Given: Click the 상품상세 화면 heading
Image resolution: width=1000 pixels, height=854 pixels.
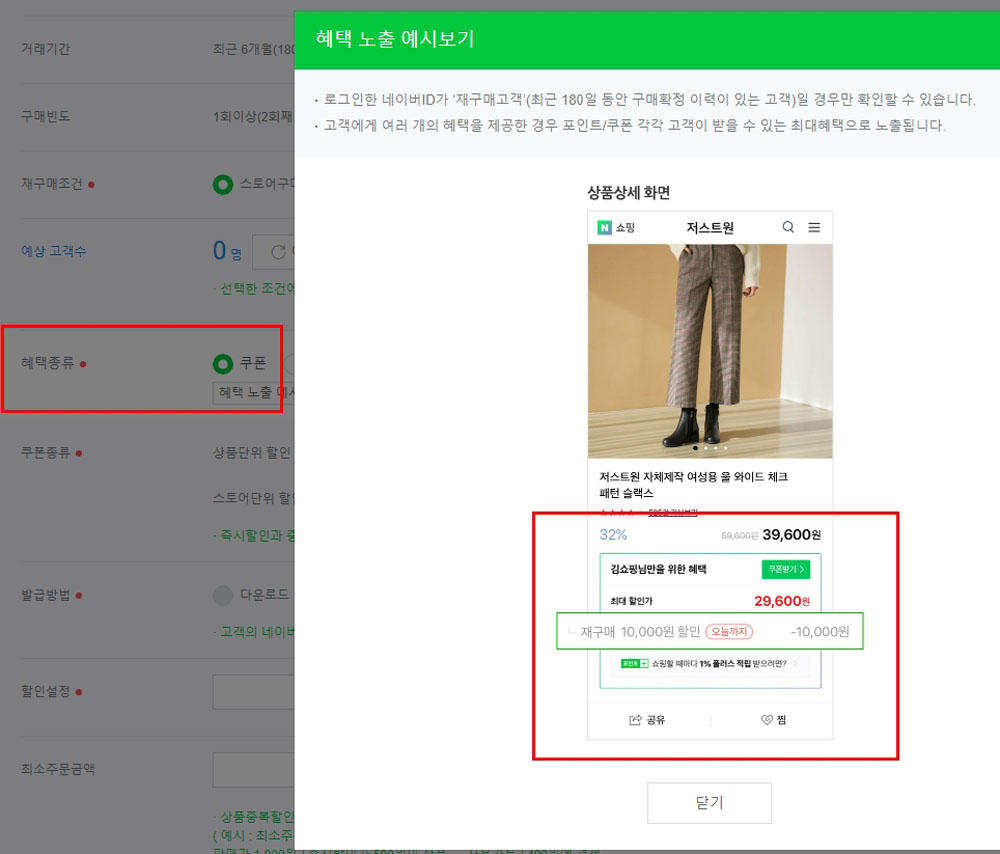Looking at the screenshot, I should pos(628,193).
